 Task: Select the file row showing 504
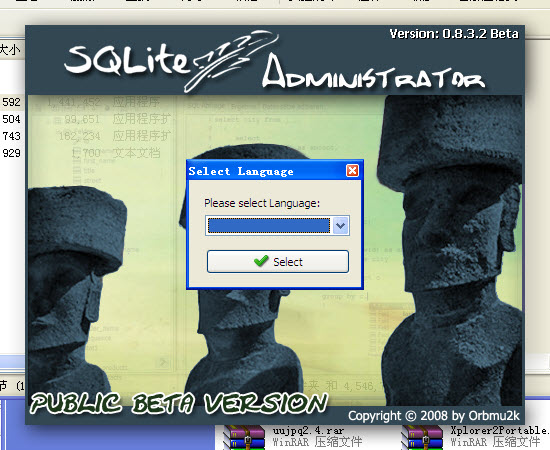[12, 119]
